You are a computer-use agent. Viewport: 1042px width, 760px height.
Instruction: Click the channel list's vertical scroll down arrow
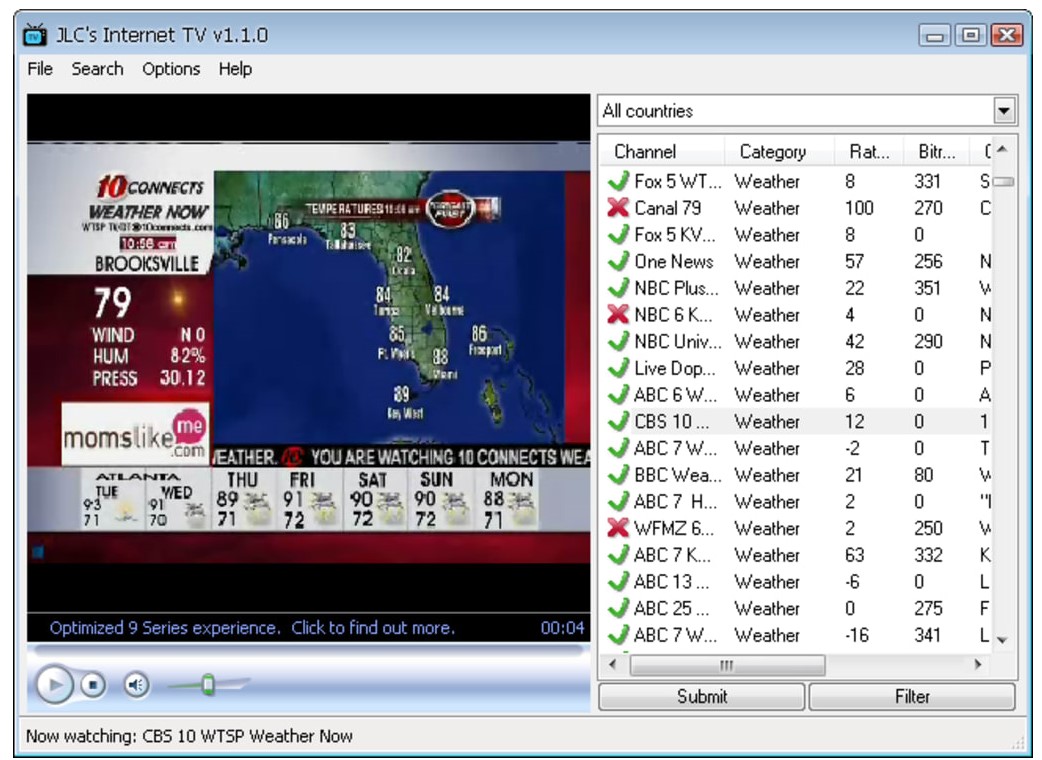1003,640
